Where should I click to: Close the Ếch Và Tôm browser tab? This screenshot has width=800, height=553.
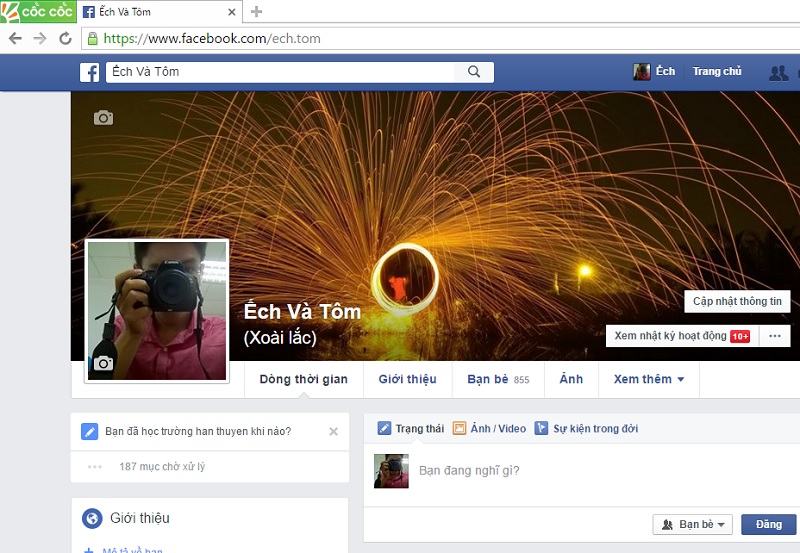[232, 12]
